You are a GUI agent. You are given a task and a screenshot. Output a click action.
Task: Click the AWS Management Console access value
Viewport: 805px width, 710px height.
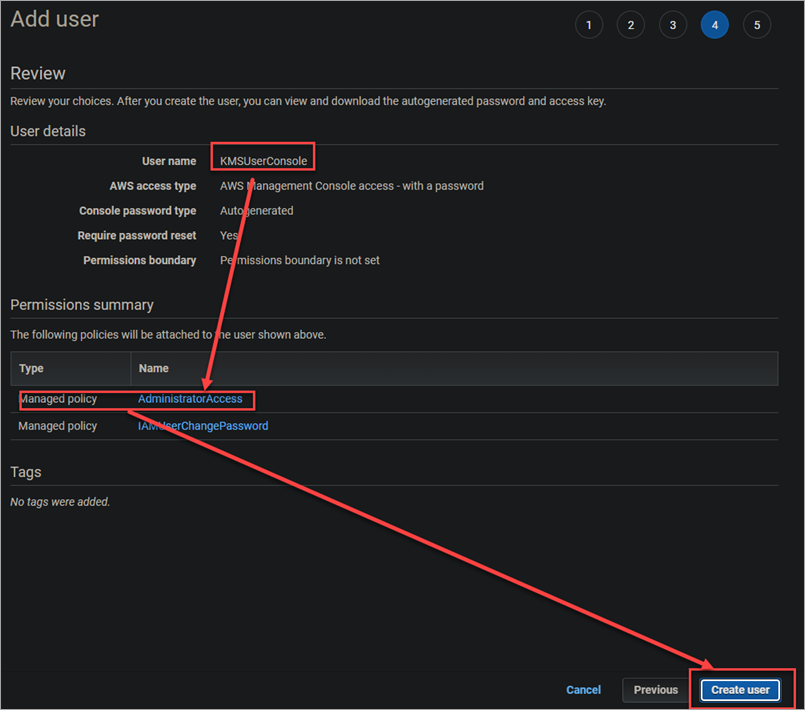pyautogui.click(x=352, y=186)
